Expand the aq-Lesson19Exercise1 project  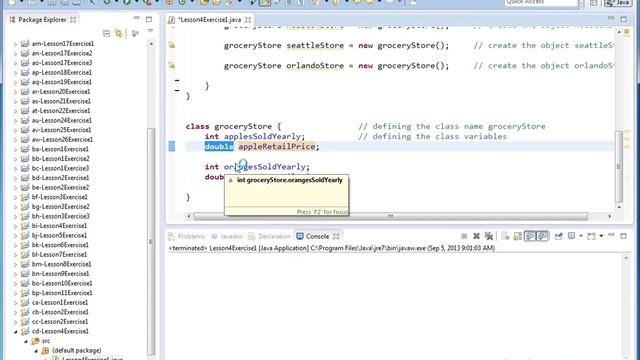pos(16,82)
